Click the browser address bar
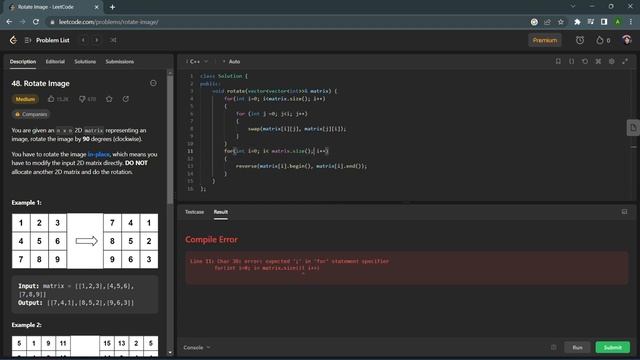This screenshot has width=640, height=360. (286, 22)
